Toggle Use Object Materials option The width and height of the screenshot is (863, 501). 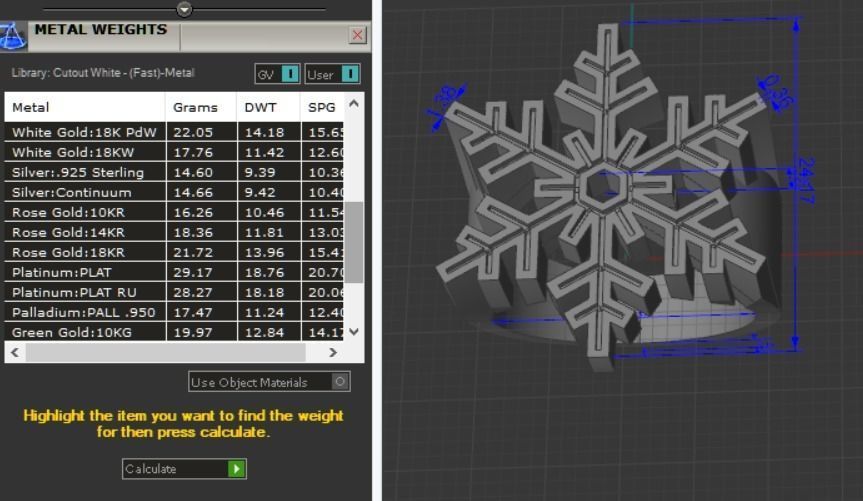point(269,382)
